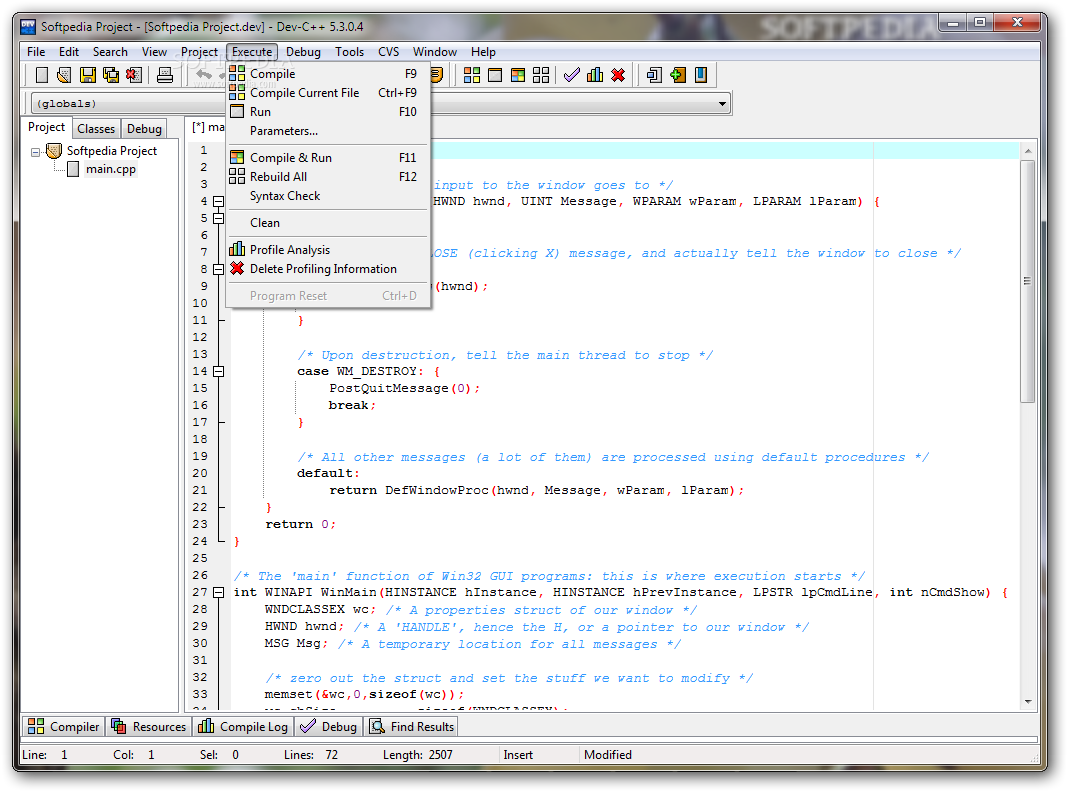This screenshot has height=792, width=1068.
Task: Collapse the code fold at line 5
Action: click(x=218, y=219)
